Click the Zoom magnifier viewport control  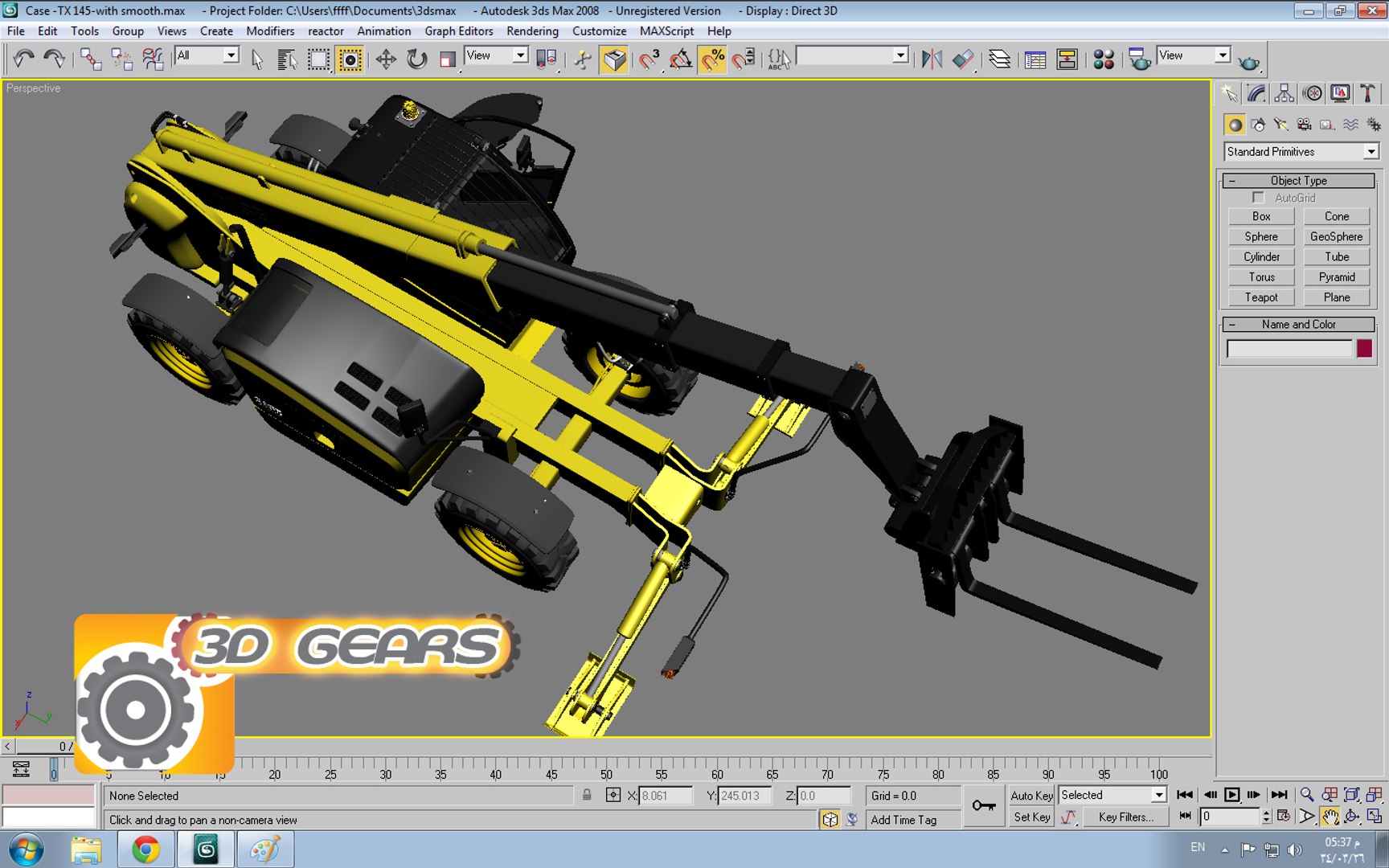point(1307,795)
